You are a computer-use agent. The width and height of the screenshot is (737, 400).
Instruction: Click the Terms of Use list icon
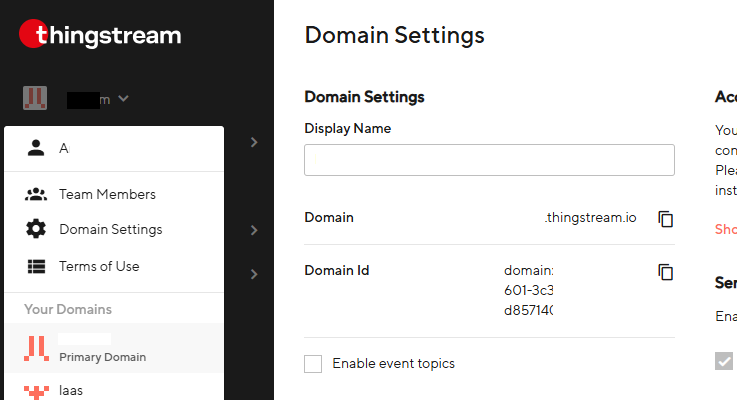(x=36, y=267)
